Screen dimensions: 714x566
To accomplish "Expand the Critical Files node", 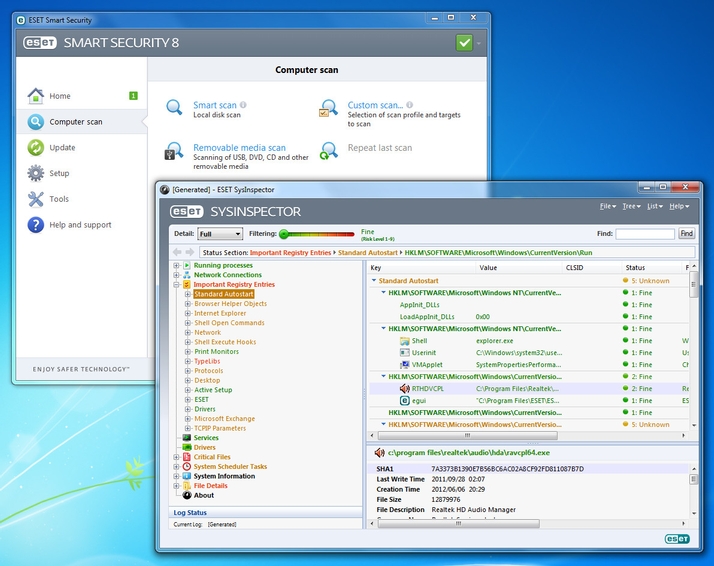I will tap(176, 457).
